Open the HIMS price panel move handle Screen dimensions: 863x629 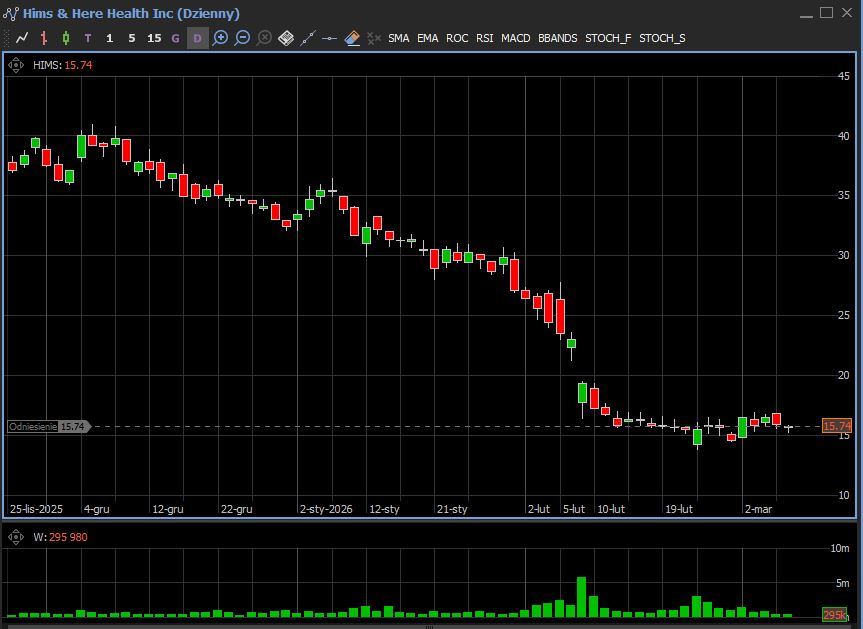pos(17,64)
